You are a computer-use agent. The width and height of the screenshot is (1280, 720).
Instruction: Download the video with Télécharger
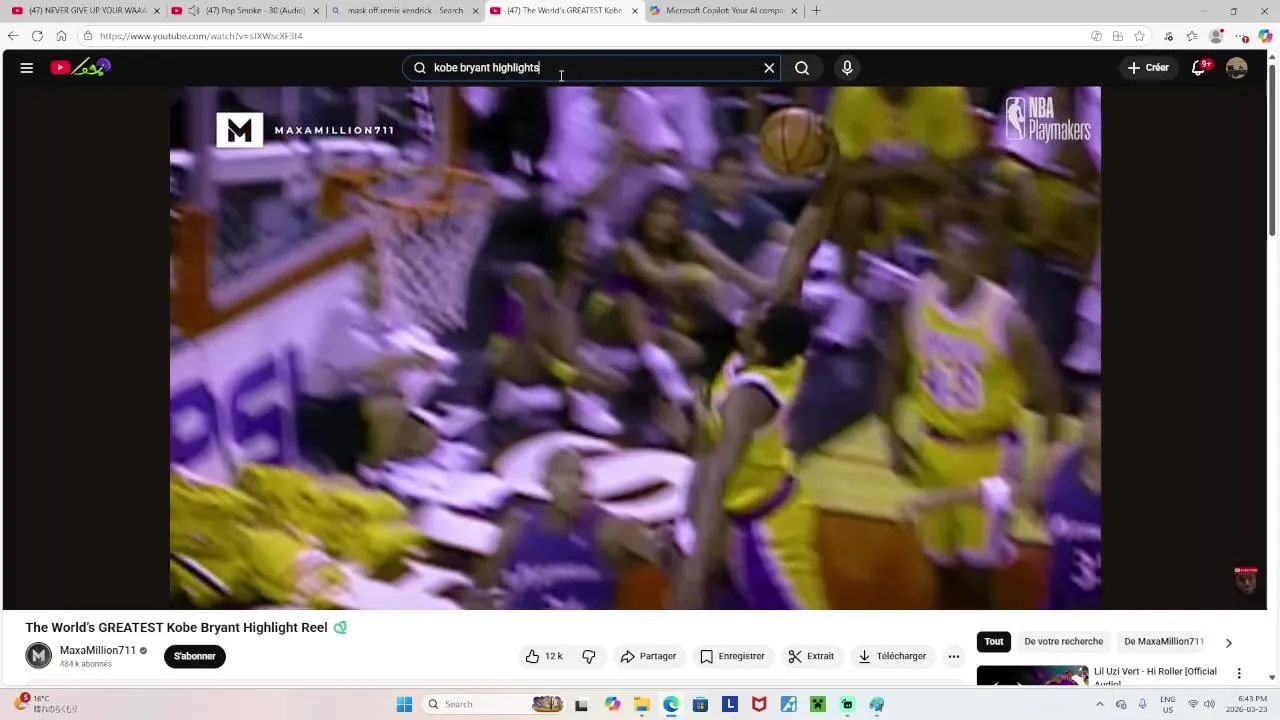892,656
